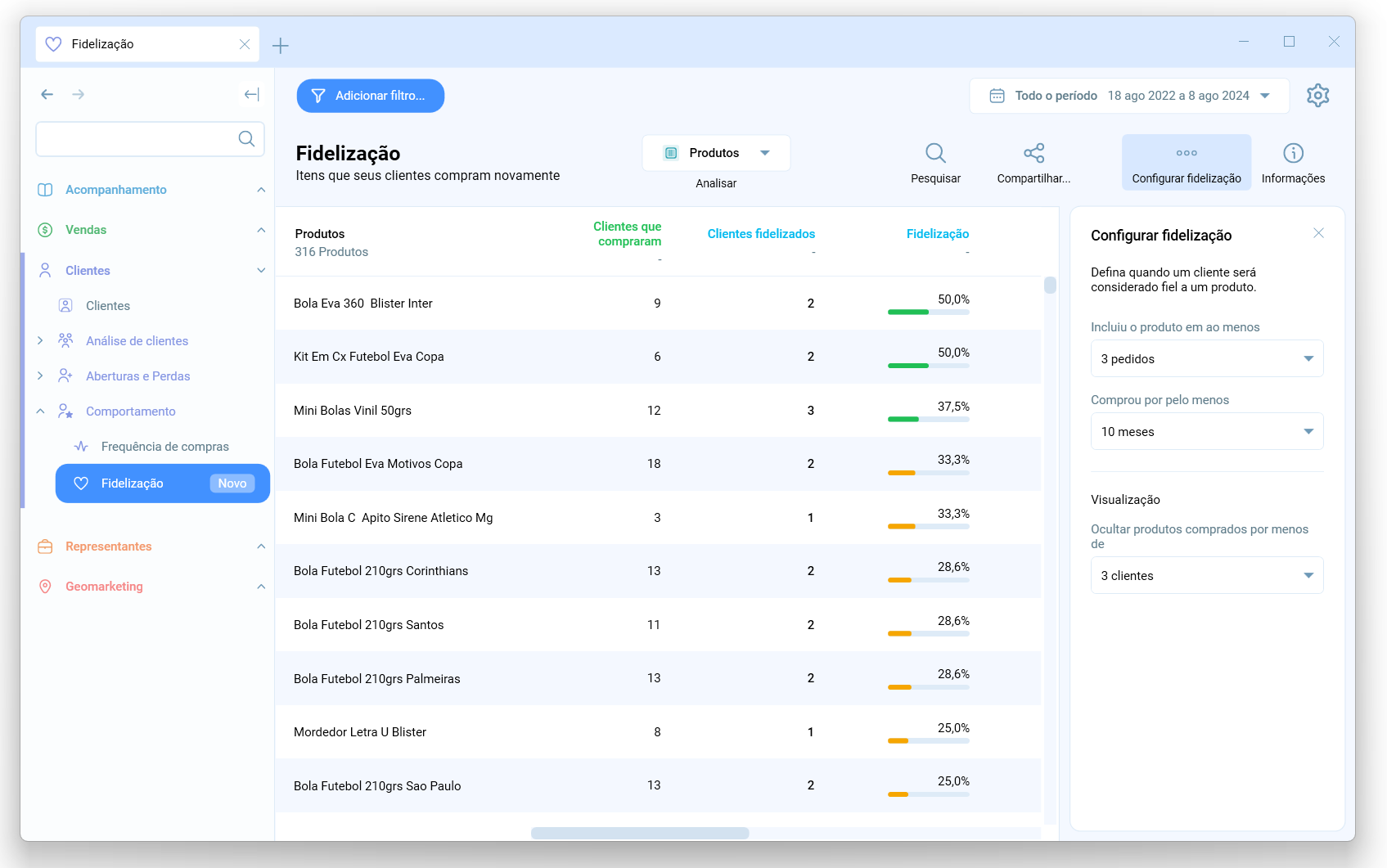Click Bola Eva 360 Blister Inter progress bar

[929, 312]
